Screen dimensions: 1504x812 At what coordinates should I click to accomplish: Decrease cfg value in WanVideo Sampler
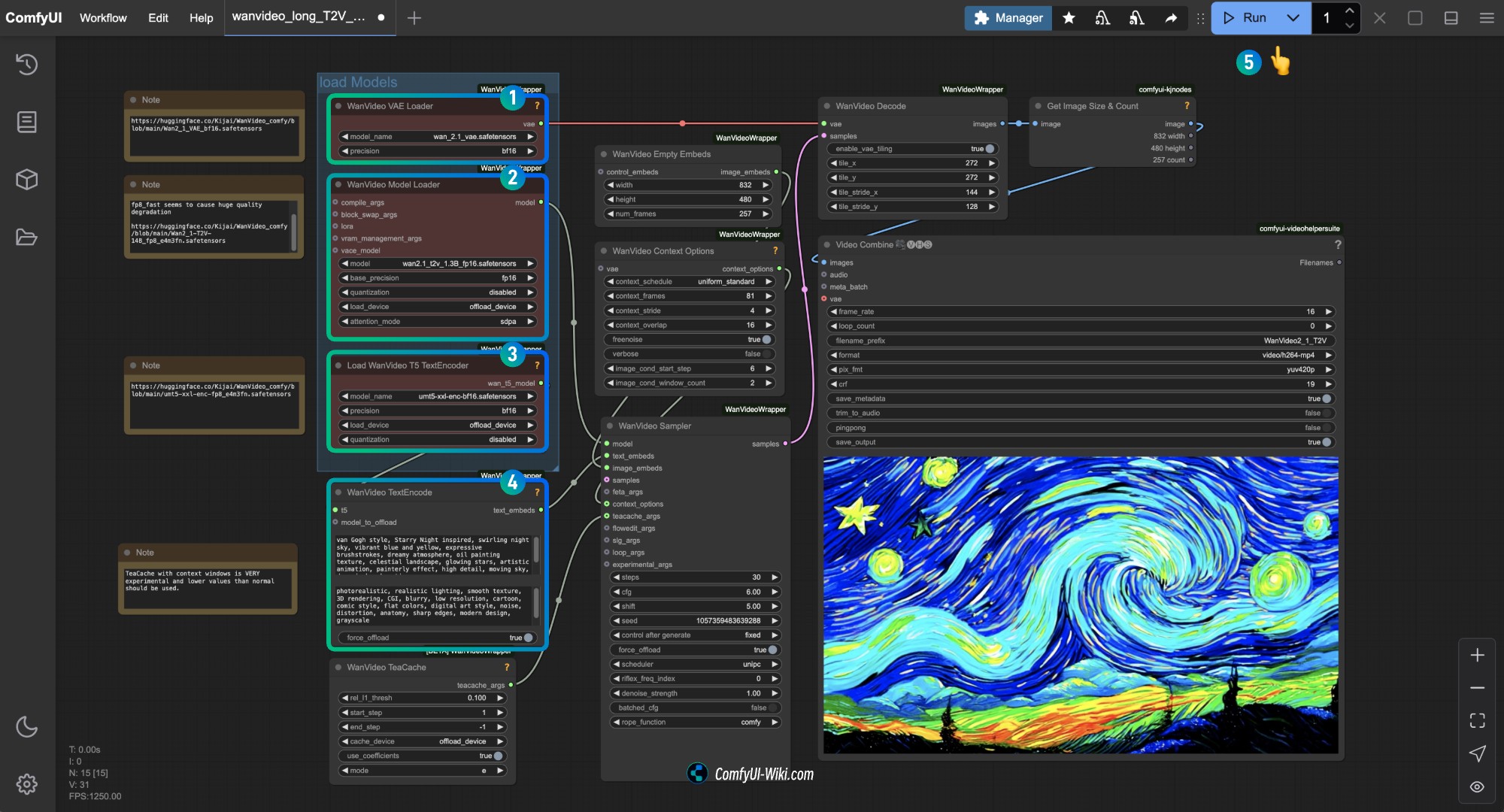tap(616, 592)
